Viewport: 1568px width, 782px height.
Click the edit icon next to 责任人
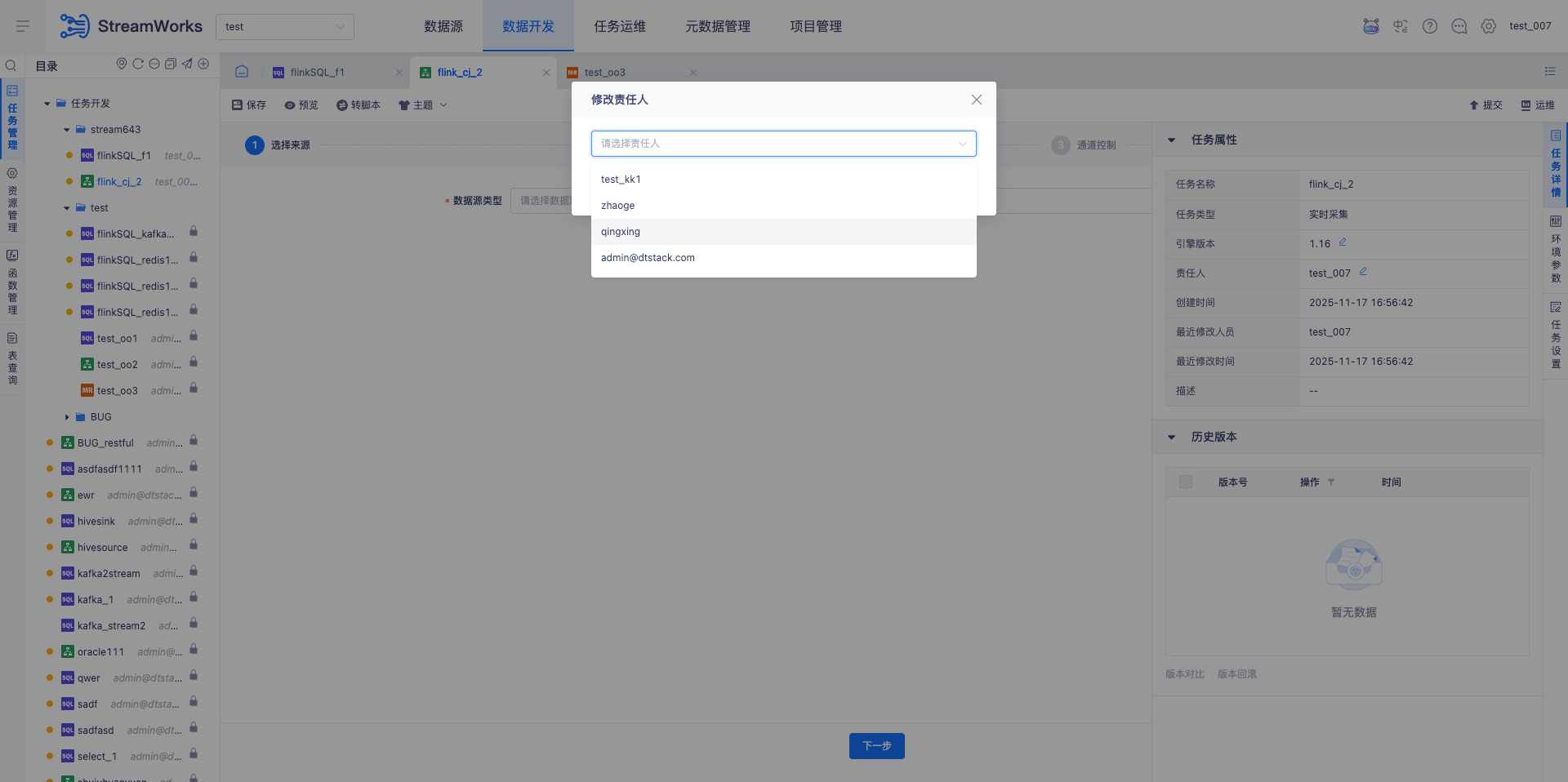click(x=1363, y=272)
